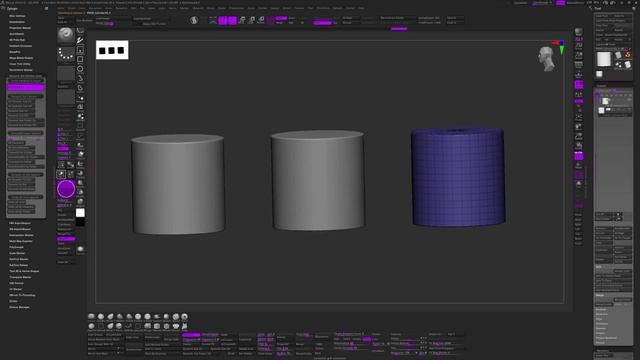Image resolution: width=640 pixels, height=360 pixels.
Task: Click the XYZ axis orientation gizmo
Action: tap(559, 47)
